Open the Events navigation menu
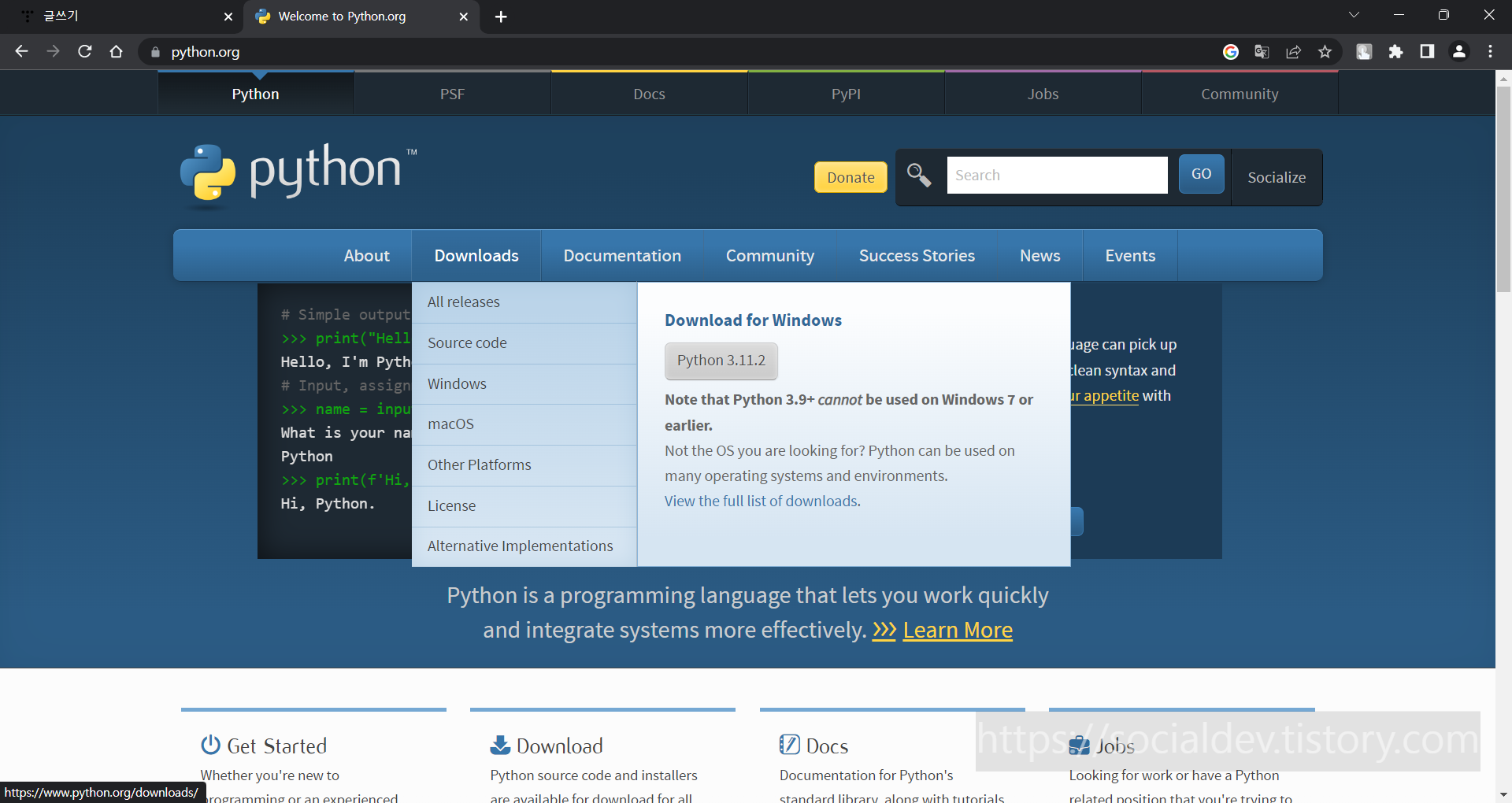This screenshot has width=1512, height=803. coord(1130,255)
